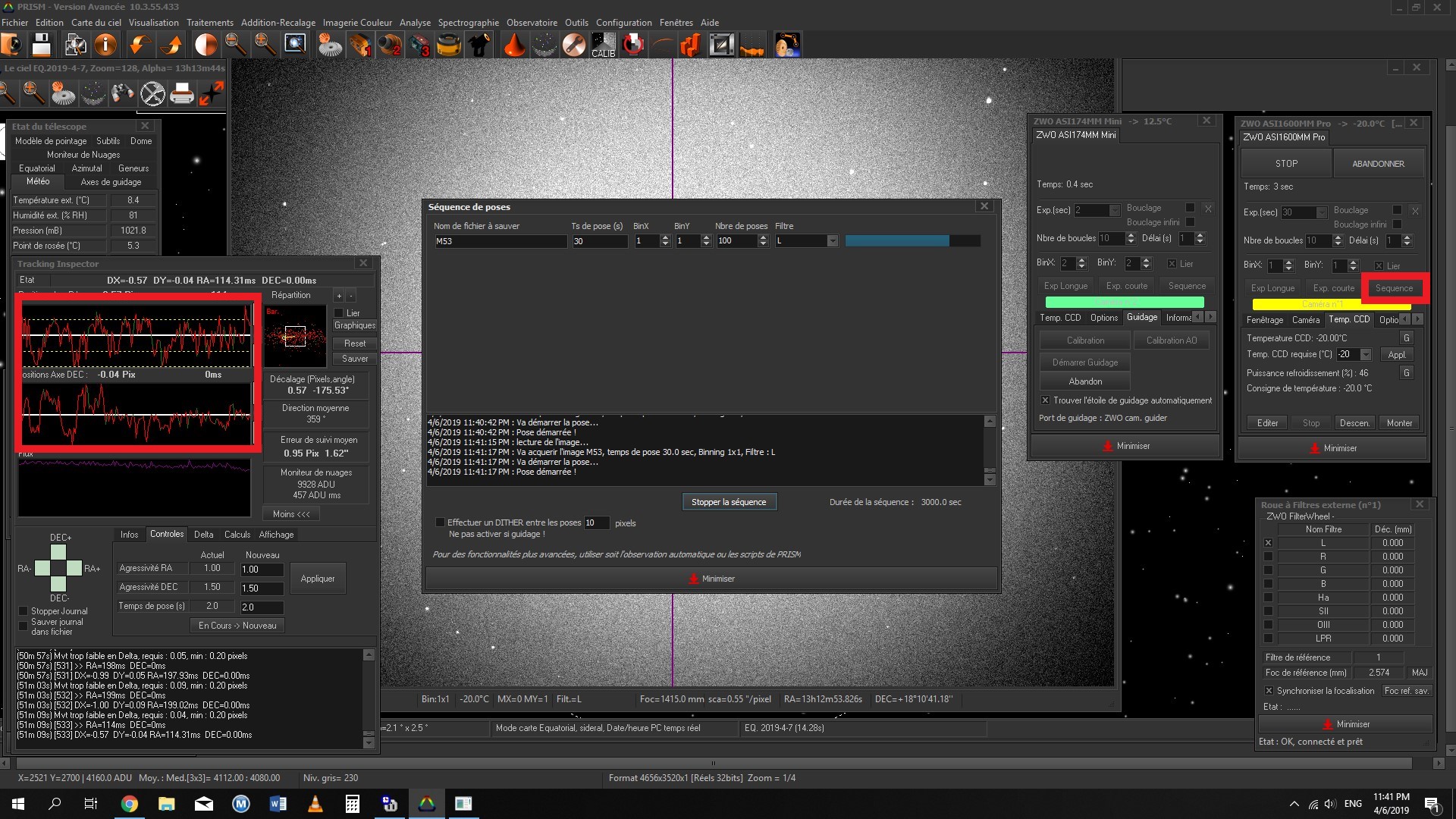This screenshot has width=1456, height=819.
Task: Open Exp.(sec) dropdown for ASI1600MM Pro
Action: coord(1321,212)
